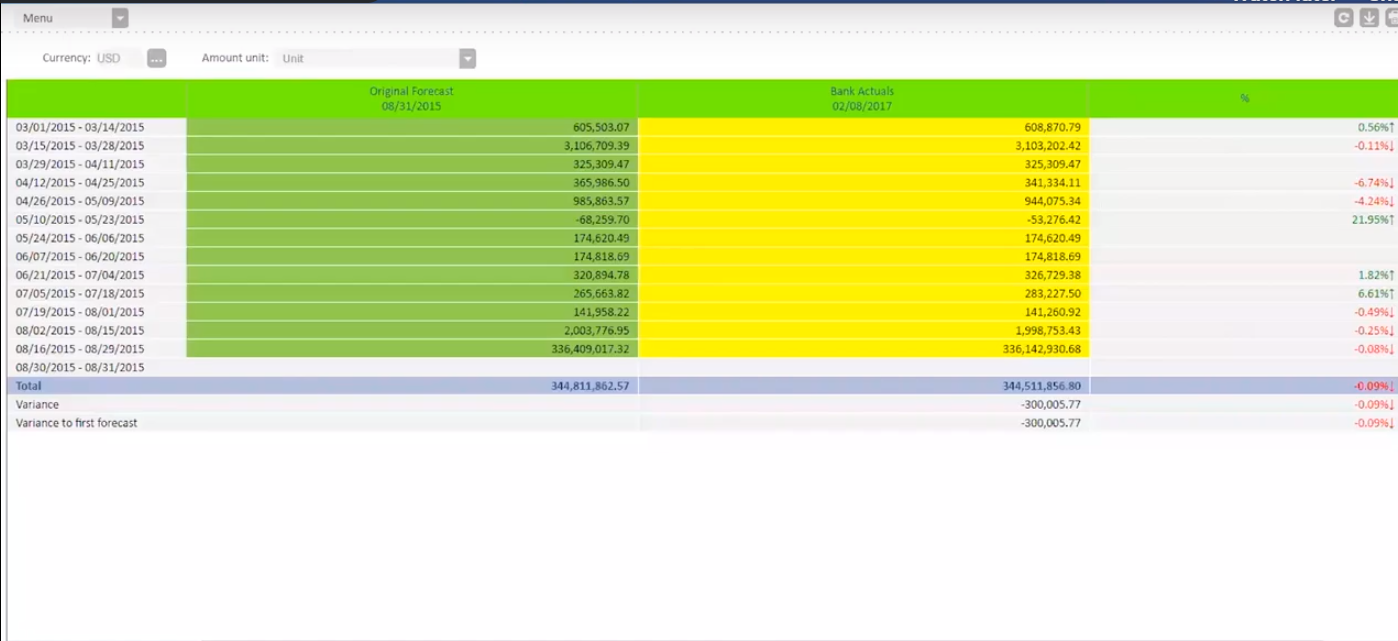Click forecast value 336,409,017.32
The height and width of the screenshot is (641, 1398).
(x=590, y=349)
